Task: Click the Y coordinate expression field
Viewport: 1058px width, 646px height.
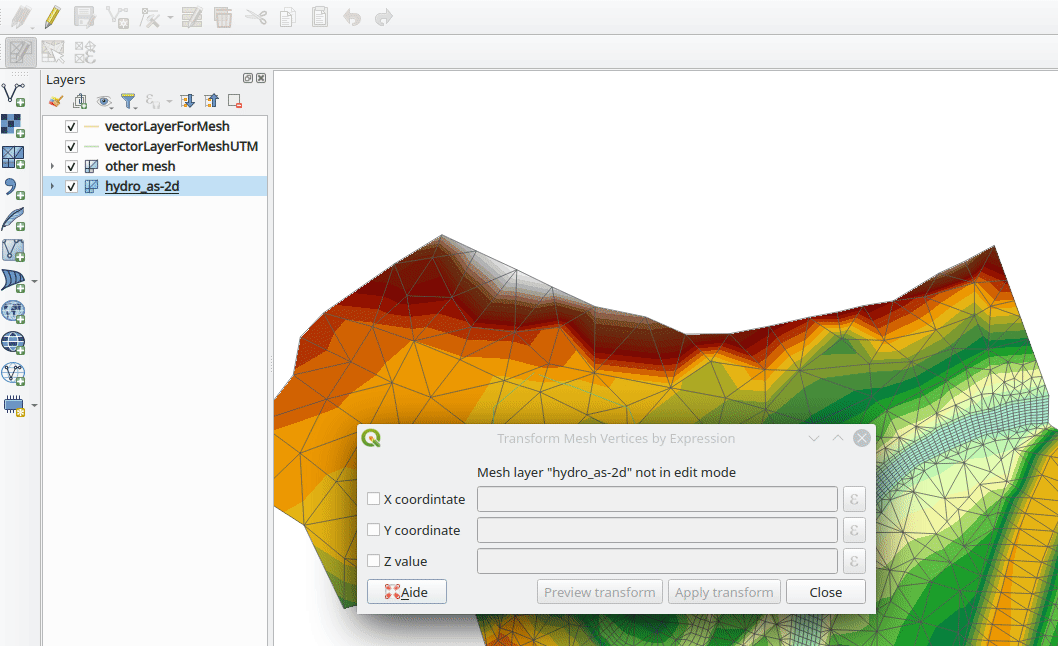Action: click(657, 530)
